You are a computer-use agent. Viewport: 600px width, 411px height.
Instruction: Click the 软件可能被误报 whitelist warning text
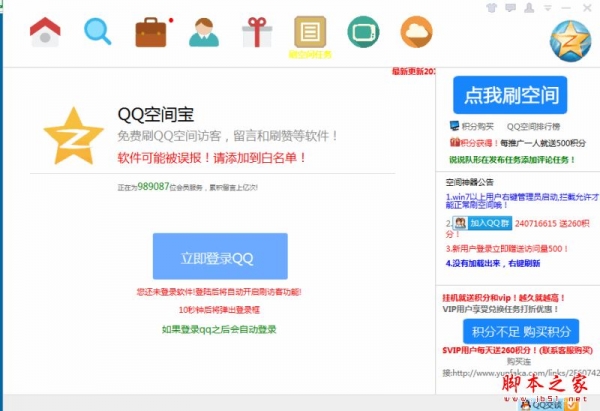tap(211, 157)
